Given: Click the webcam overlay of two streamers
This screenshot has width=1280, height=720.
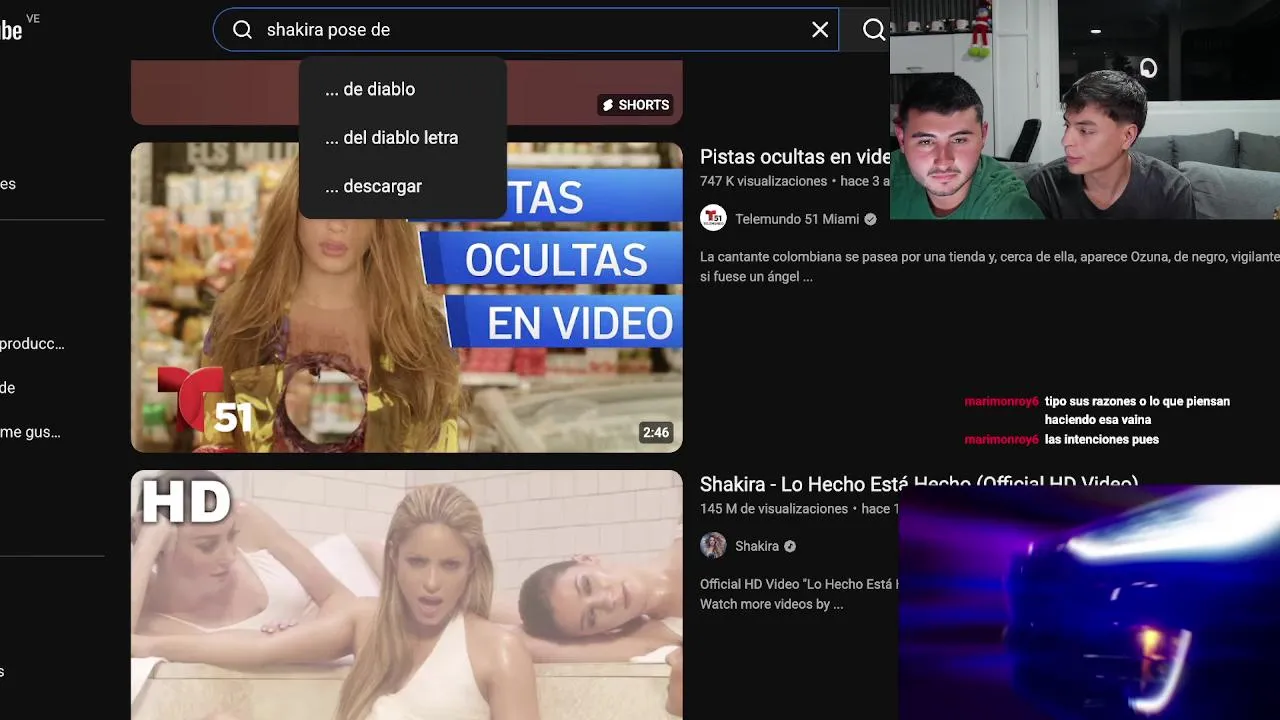Looking at the screenshot, I should [1085, 109].
